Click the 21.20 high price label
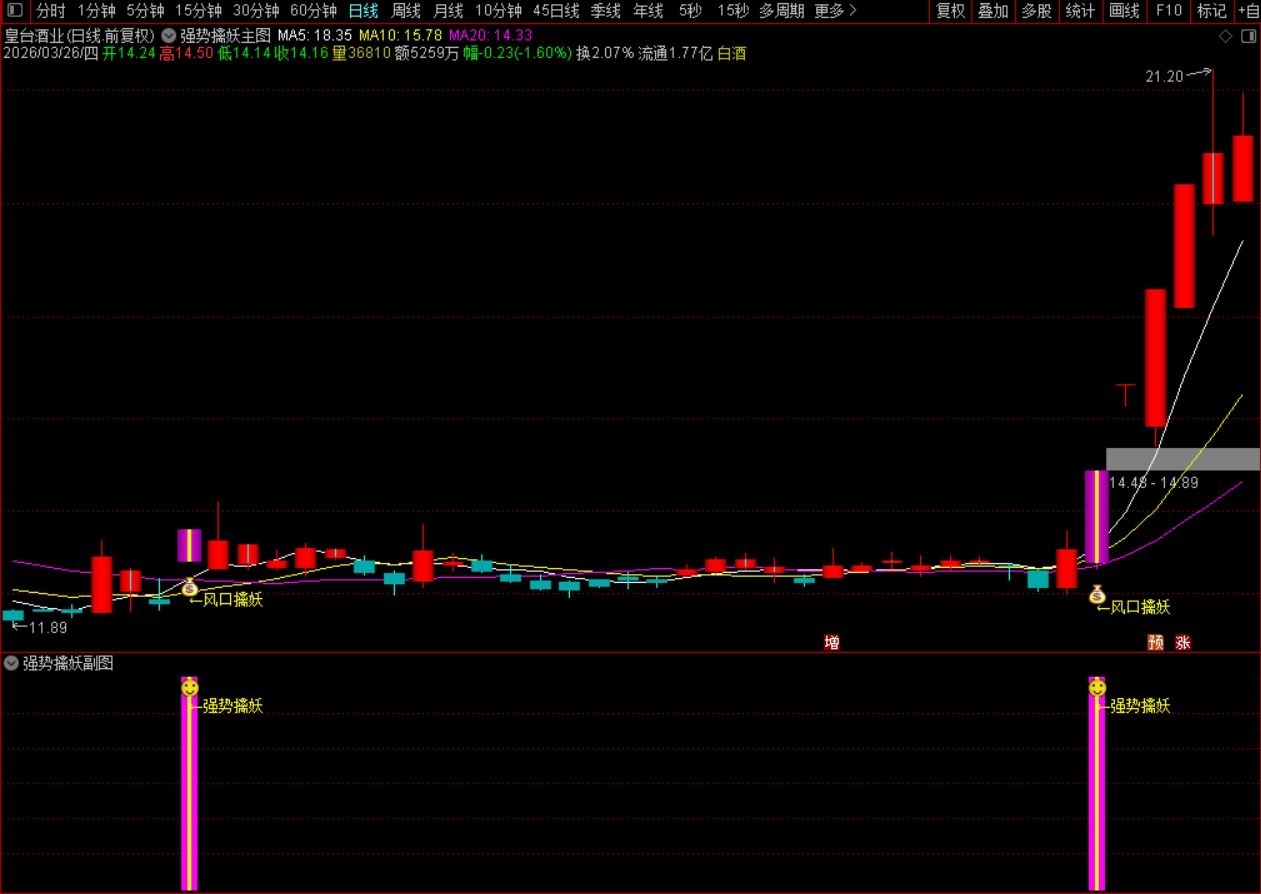This screenshot has width=1261, height=894. [x=1165, y=76]
